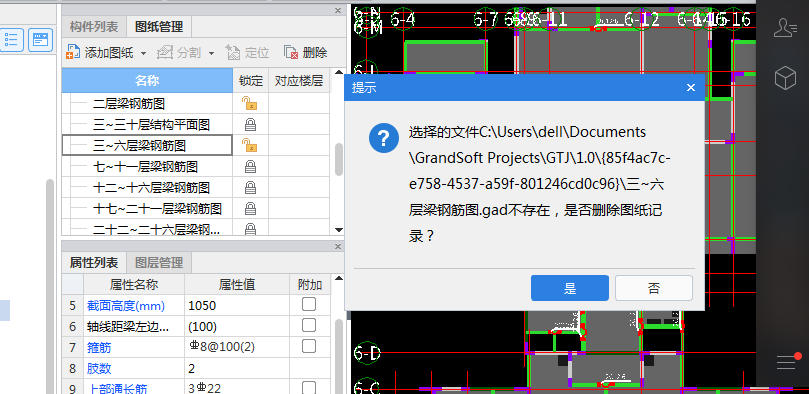Click the 分割 split tool
Image resolution: width=809 pixels, height=394 pixels.
pyautogui.click(x=179, y=53)
